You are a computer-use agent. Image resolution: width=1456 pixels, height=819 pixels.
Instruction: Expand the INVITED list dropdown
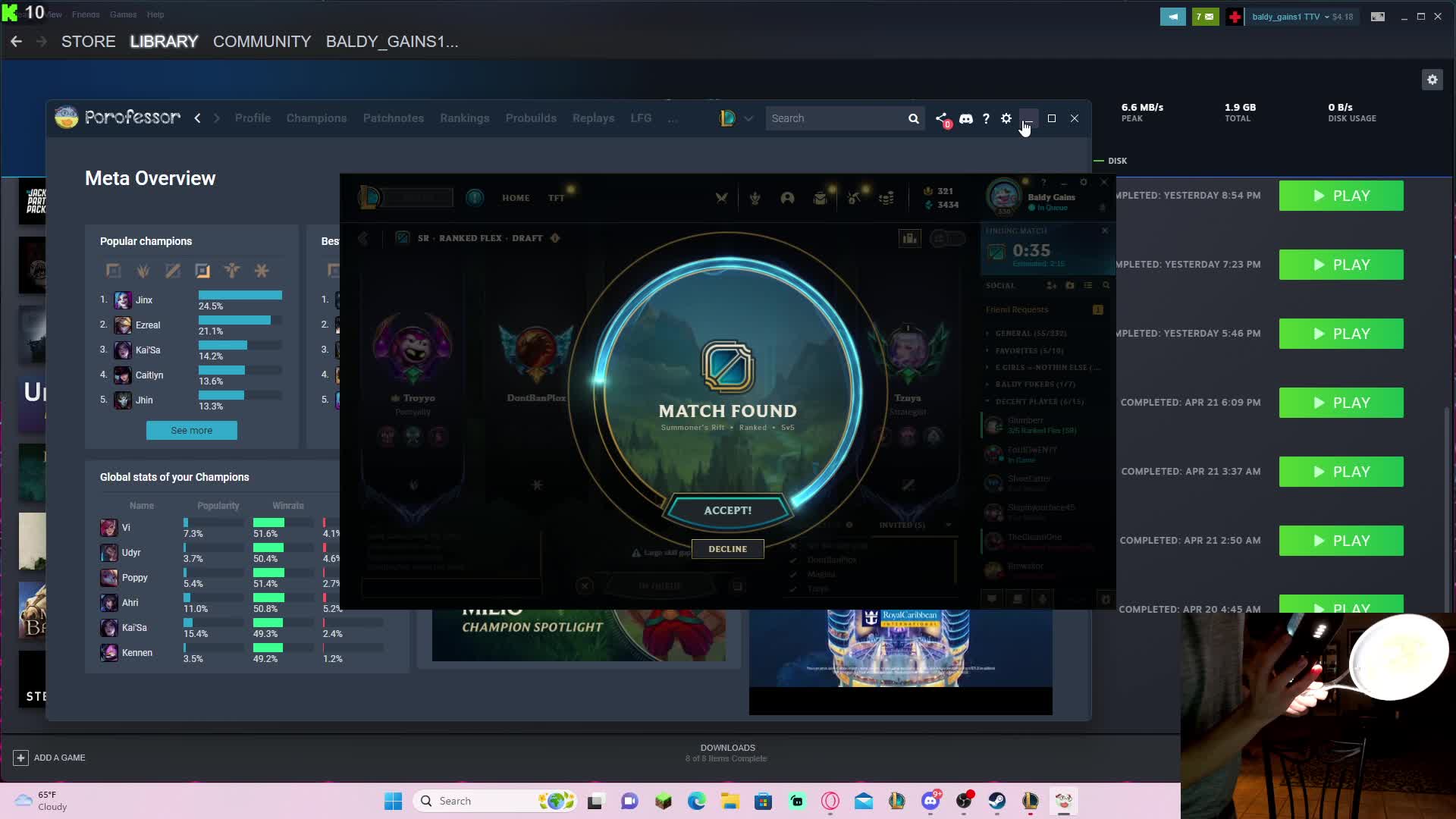point(948,525)
